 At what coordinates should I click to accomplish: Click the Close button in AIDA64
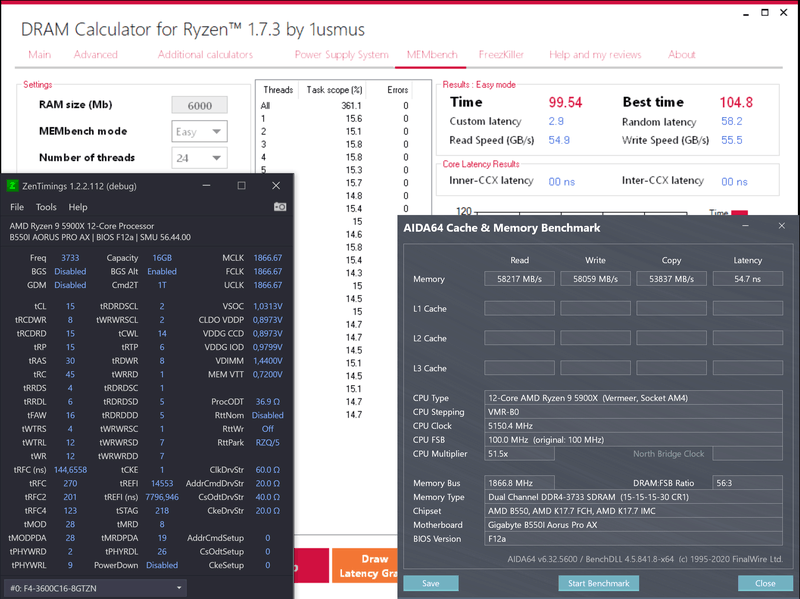tap(765, 583)
